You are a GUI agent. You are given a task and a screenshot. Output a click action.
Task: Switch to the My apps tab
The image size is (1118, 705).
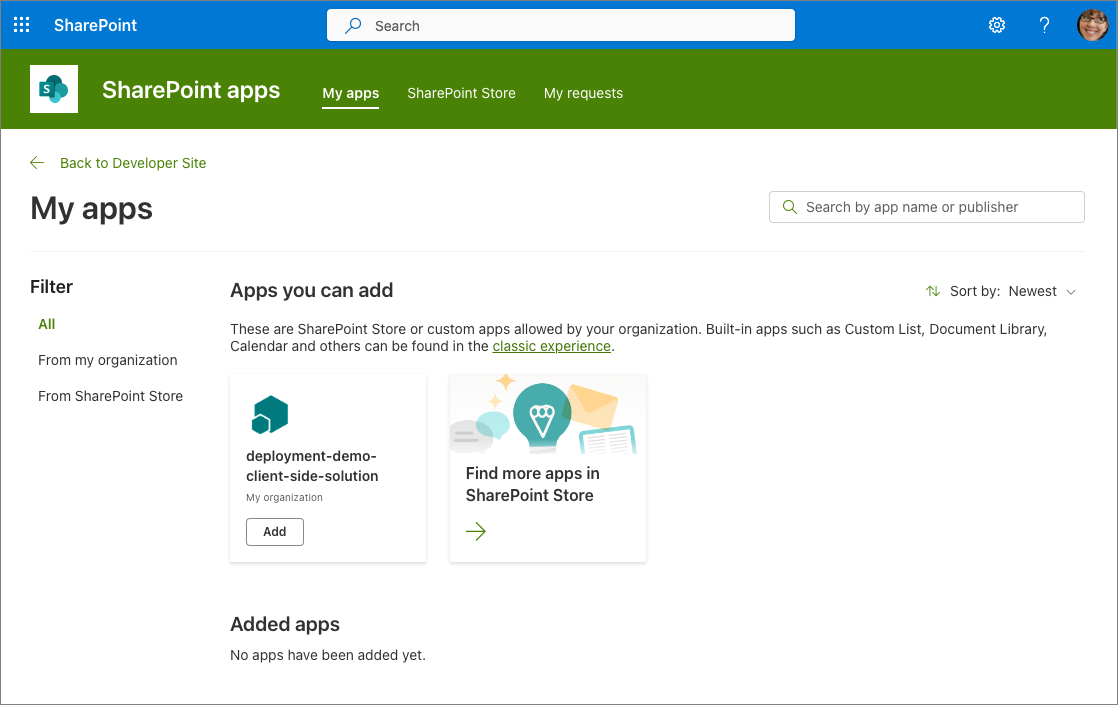click(x=351, y=93)
